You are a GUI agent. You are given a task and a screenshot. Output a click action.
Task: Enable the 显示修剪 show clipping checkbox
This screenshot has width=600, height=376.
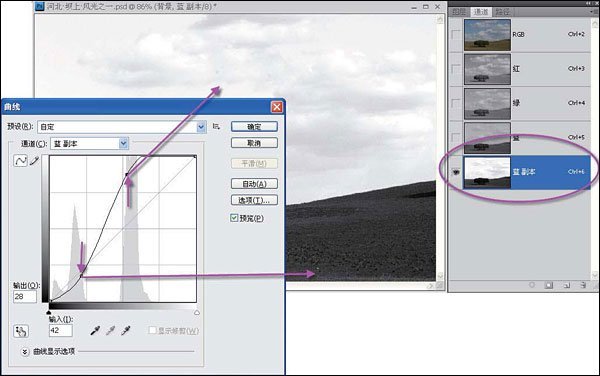(x=152, y=330)
